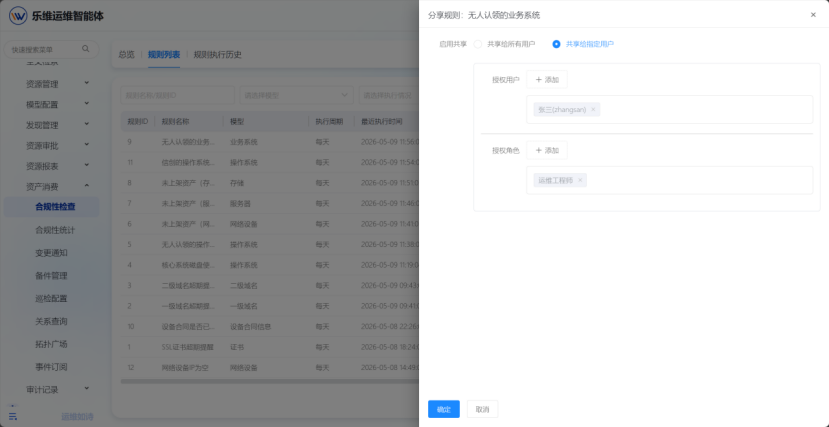The image size is (829, 427).
Task: Open the 请选择模型 dropdown
Action: pyautogui.click(x=297, y=96)
